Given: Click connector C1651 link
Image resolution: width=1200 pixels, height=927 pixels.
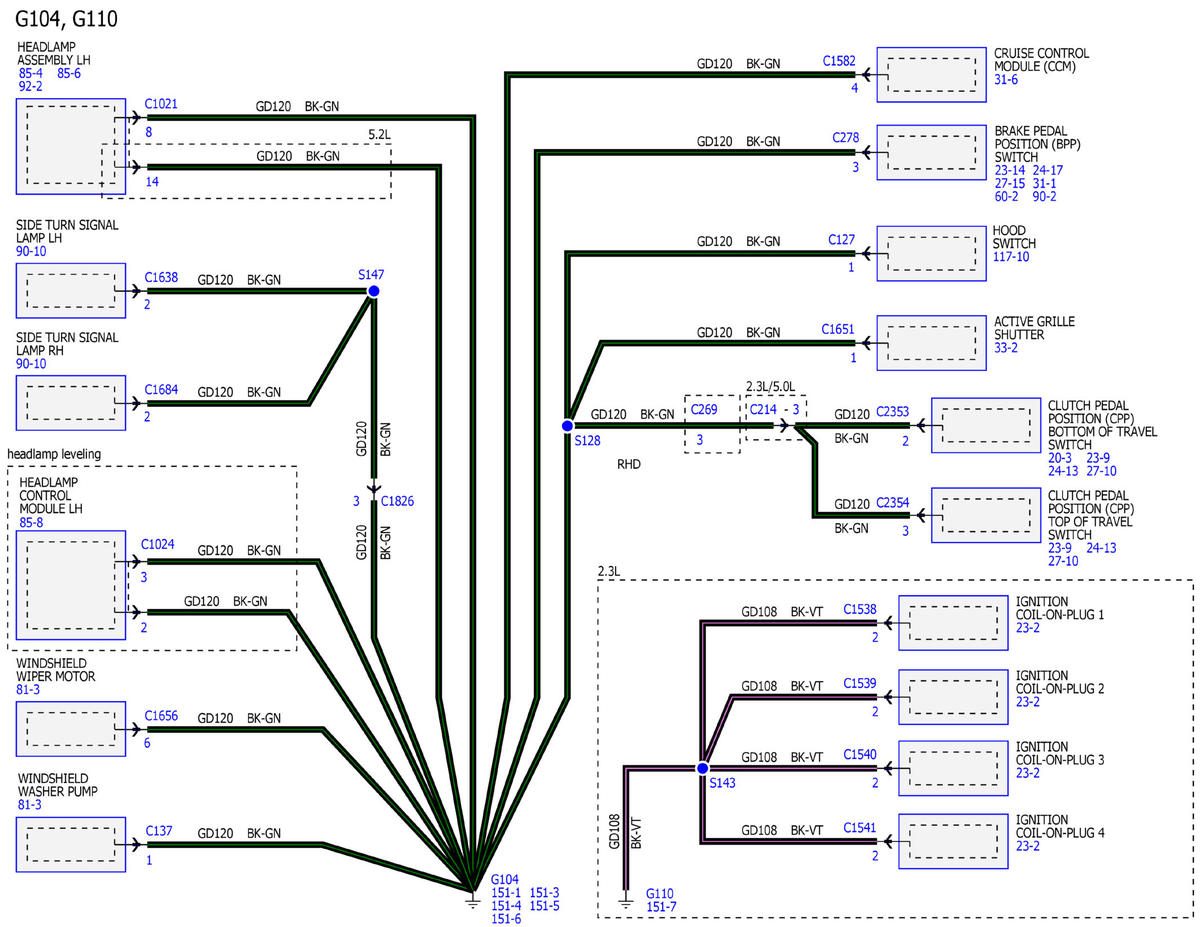Looking at the screenshot, I should point(839,328).
